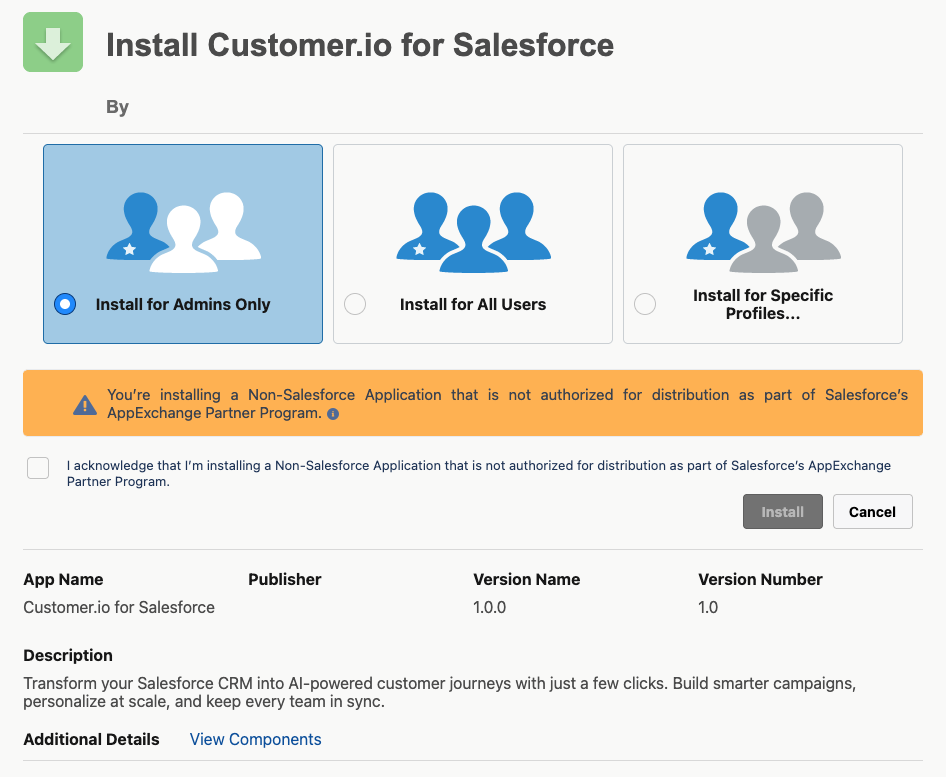Click the Additional Details label
Viewport: 946px width, 777px height.
[92, 740]
